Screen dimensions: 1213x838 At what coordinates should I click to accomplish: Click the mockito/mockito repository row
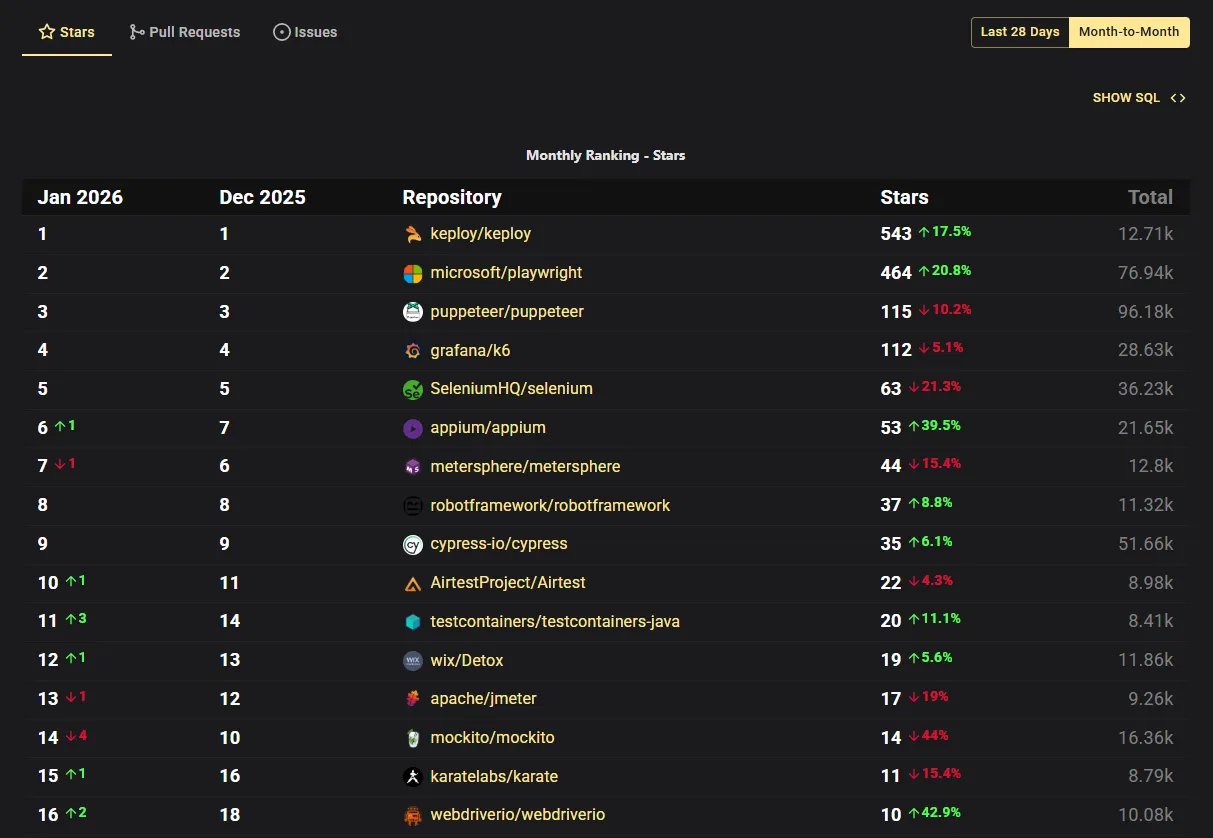click(492, 737)
